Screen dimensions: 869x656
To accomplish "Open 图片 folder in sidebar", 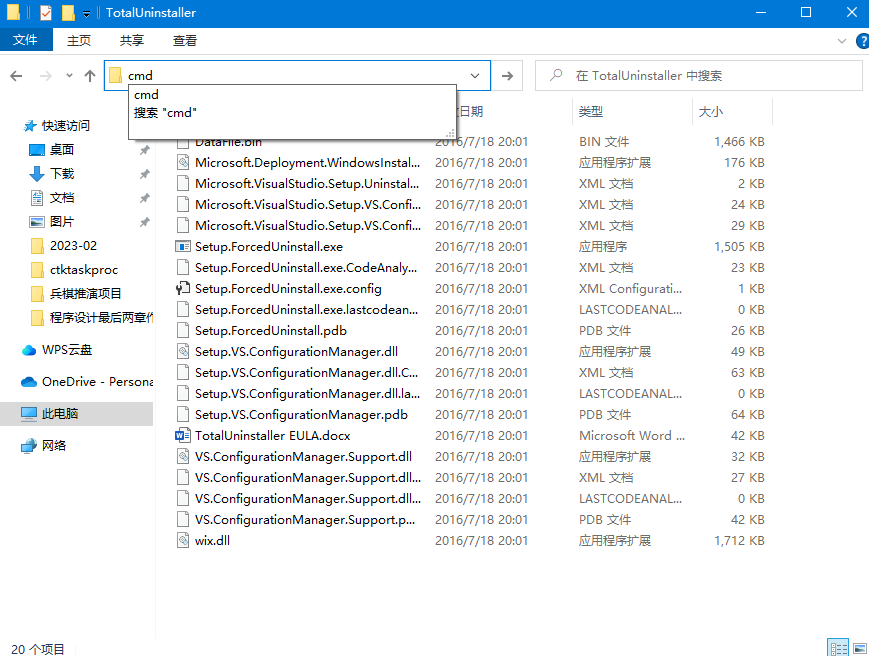I will click(62, 222).
